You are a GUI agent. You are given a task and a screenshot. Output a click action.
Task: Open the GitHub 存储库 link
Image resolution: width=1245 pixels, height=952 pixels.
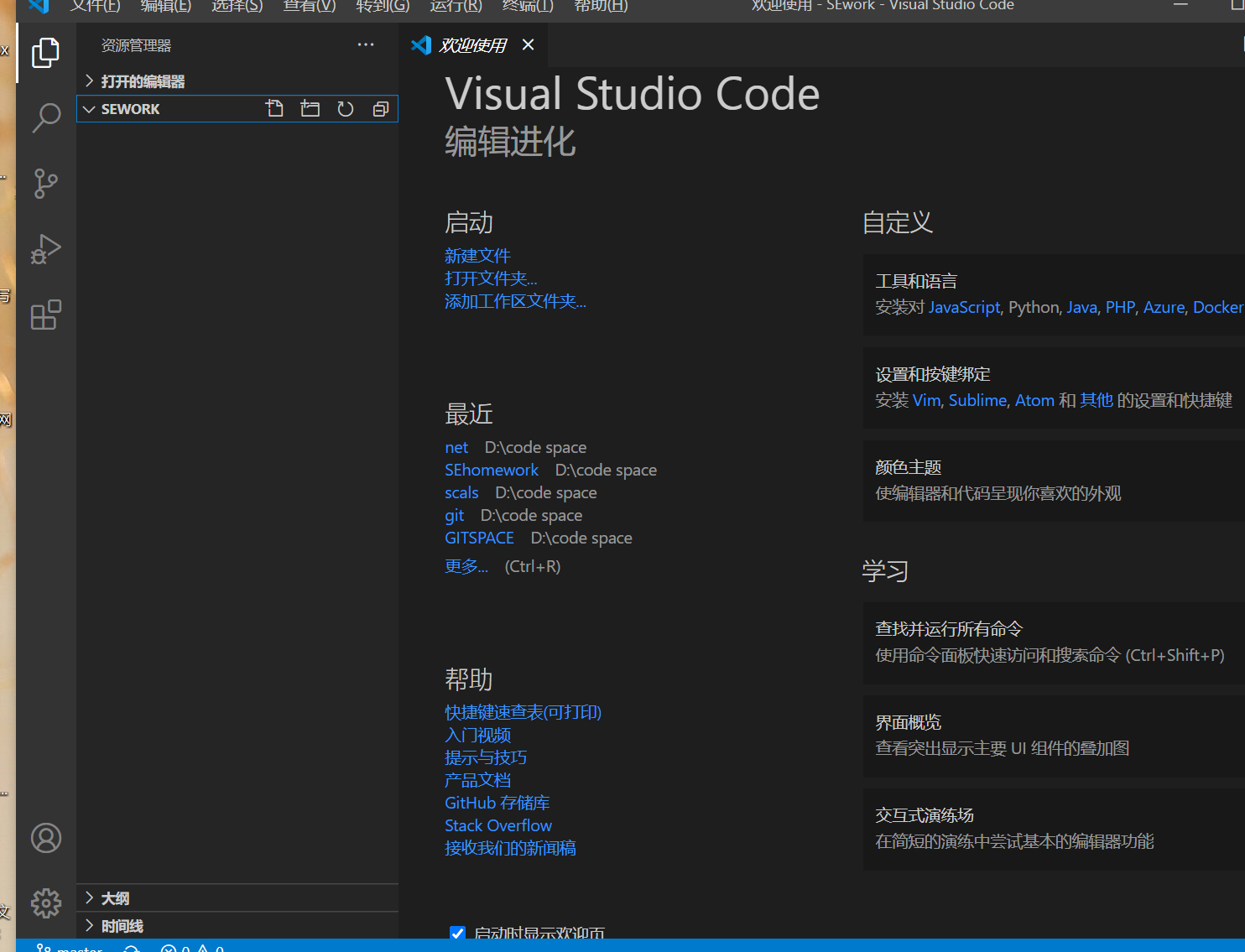[x=497, y=803]
